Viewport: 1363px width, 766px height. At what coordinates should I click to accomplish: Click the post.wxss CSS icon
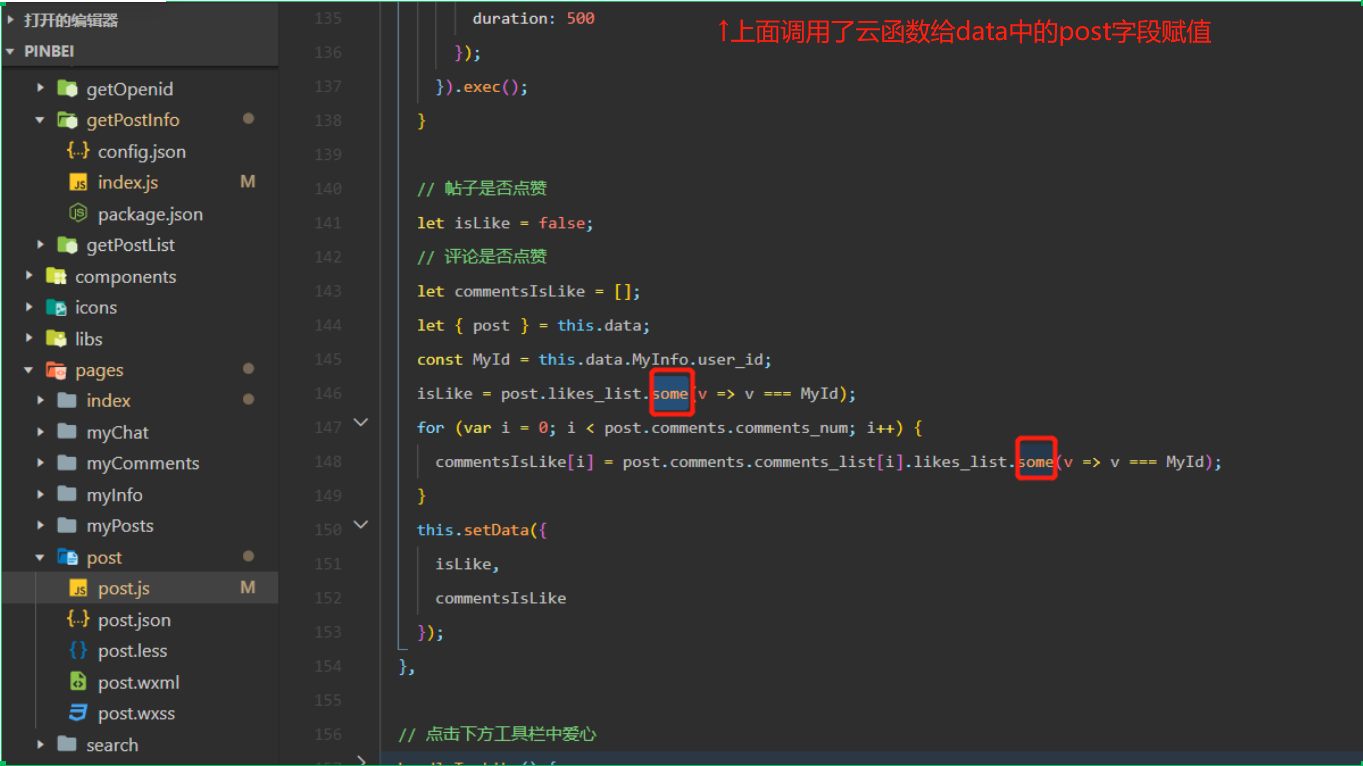pos(78,713)
